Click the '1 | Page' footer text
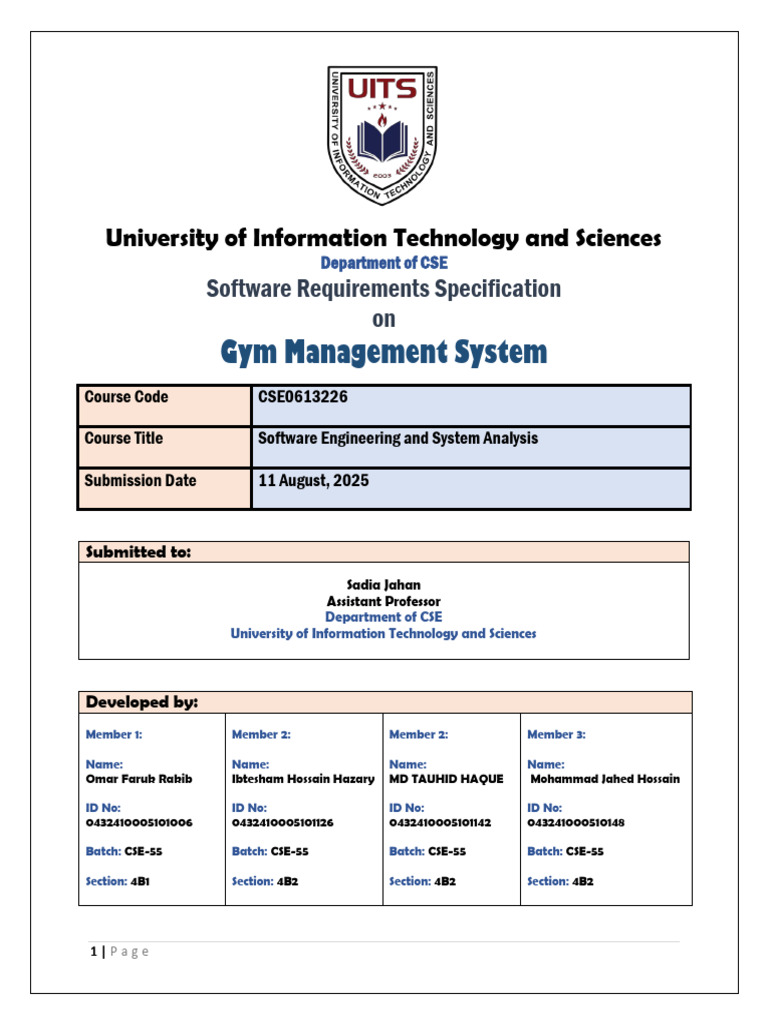This screenshot has height=1024, width=768. click(120, 952)
